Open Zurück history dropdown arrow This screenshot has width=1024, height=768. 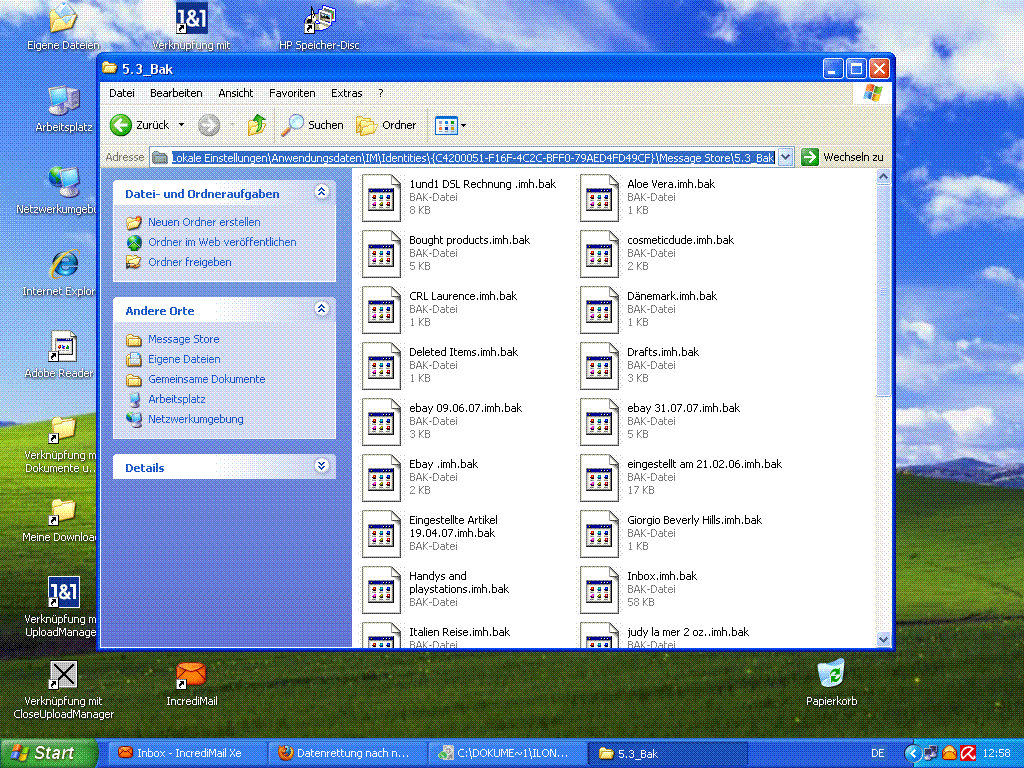[182, 125]
